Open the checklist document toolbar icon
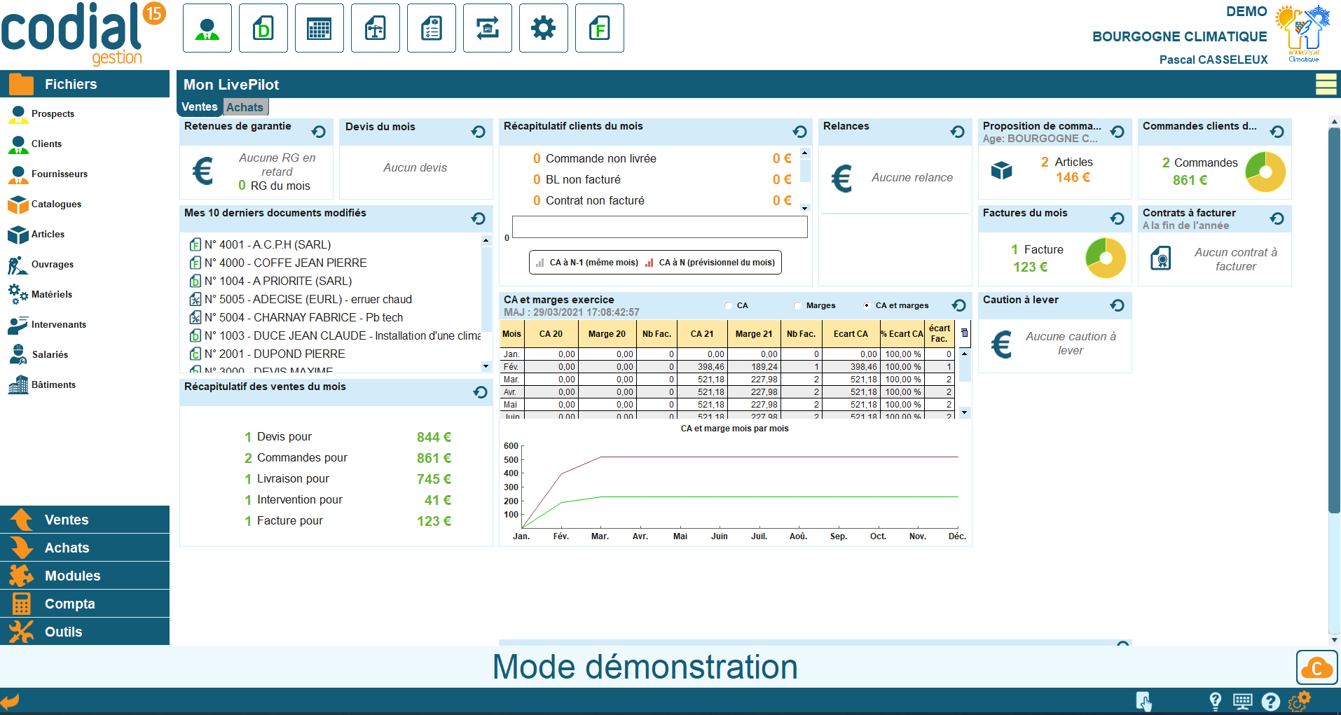1341x715 pixels. [432, 28]
